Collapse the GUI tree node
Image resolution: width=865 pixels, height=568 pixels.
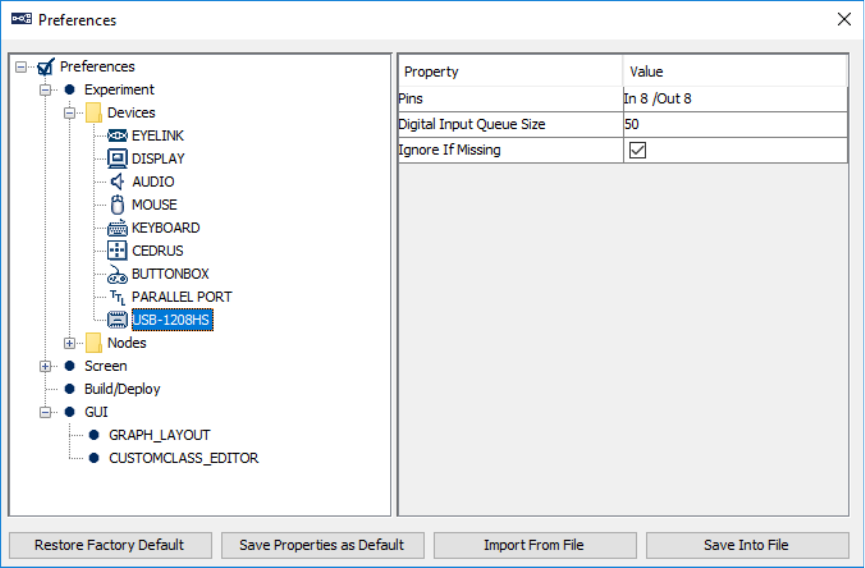pos(45,412)
